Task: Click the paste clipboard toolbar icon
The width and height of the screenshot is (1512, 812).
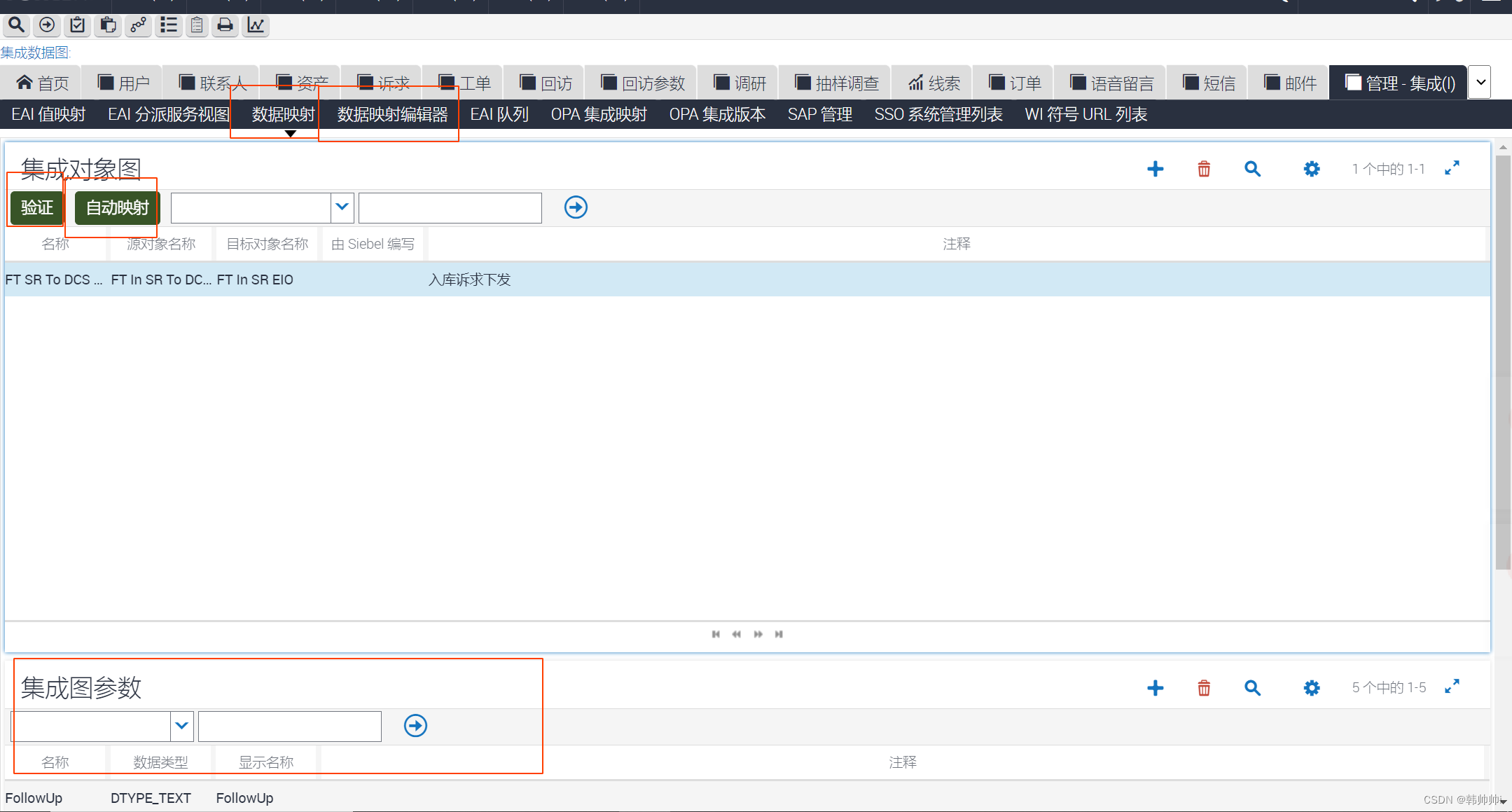Action: coord(108,25)
